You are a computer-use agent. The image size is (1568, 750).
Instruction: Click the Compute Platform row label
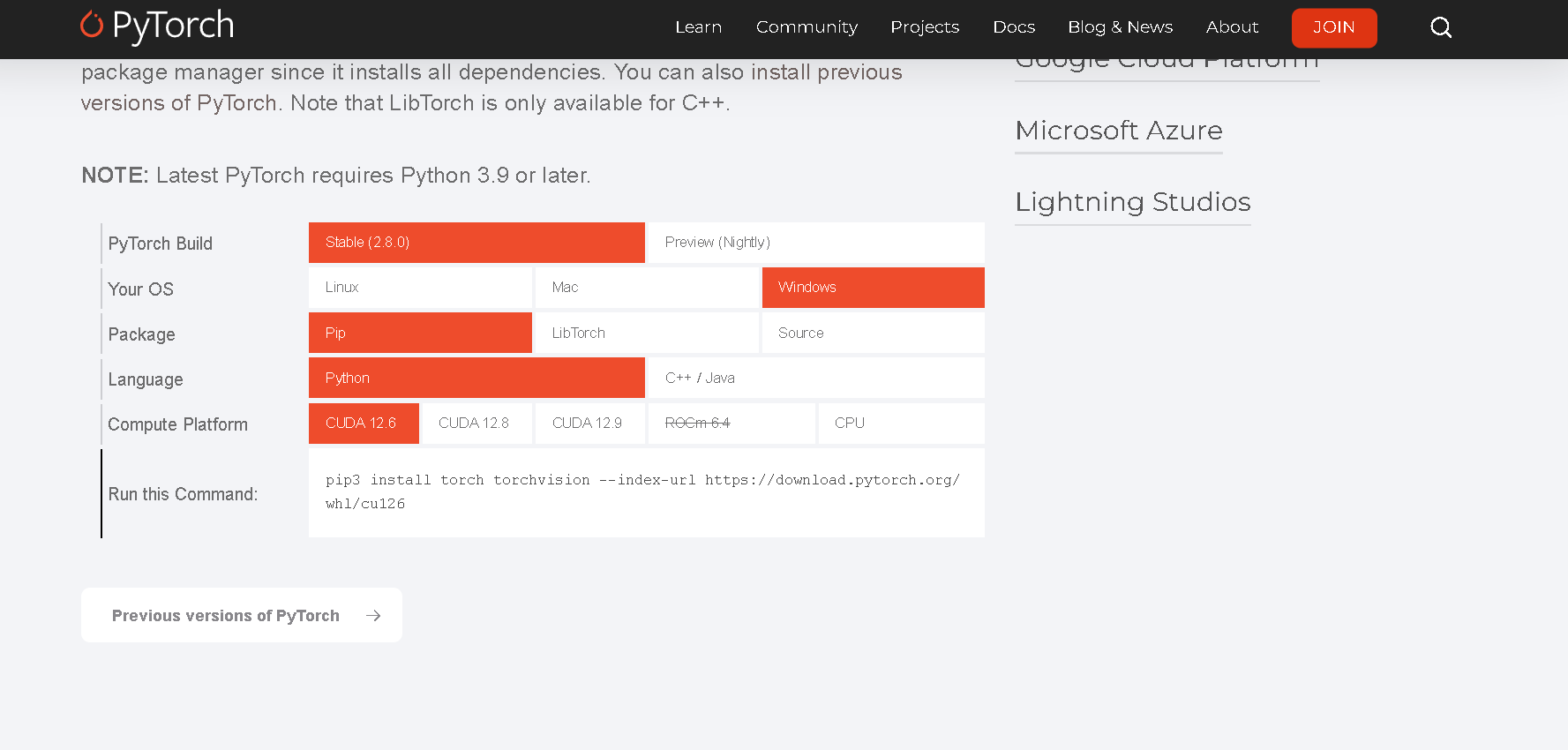click(x=177, y=424)
